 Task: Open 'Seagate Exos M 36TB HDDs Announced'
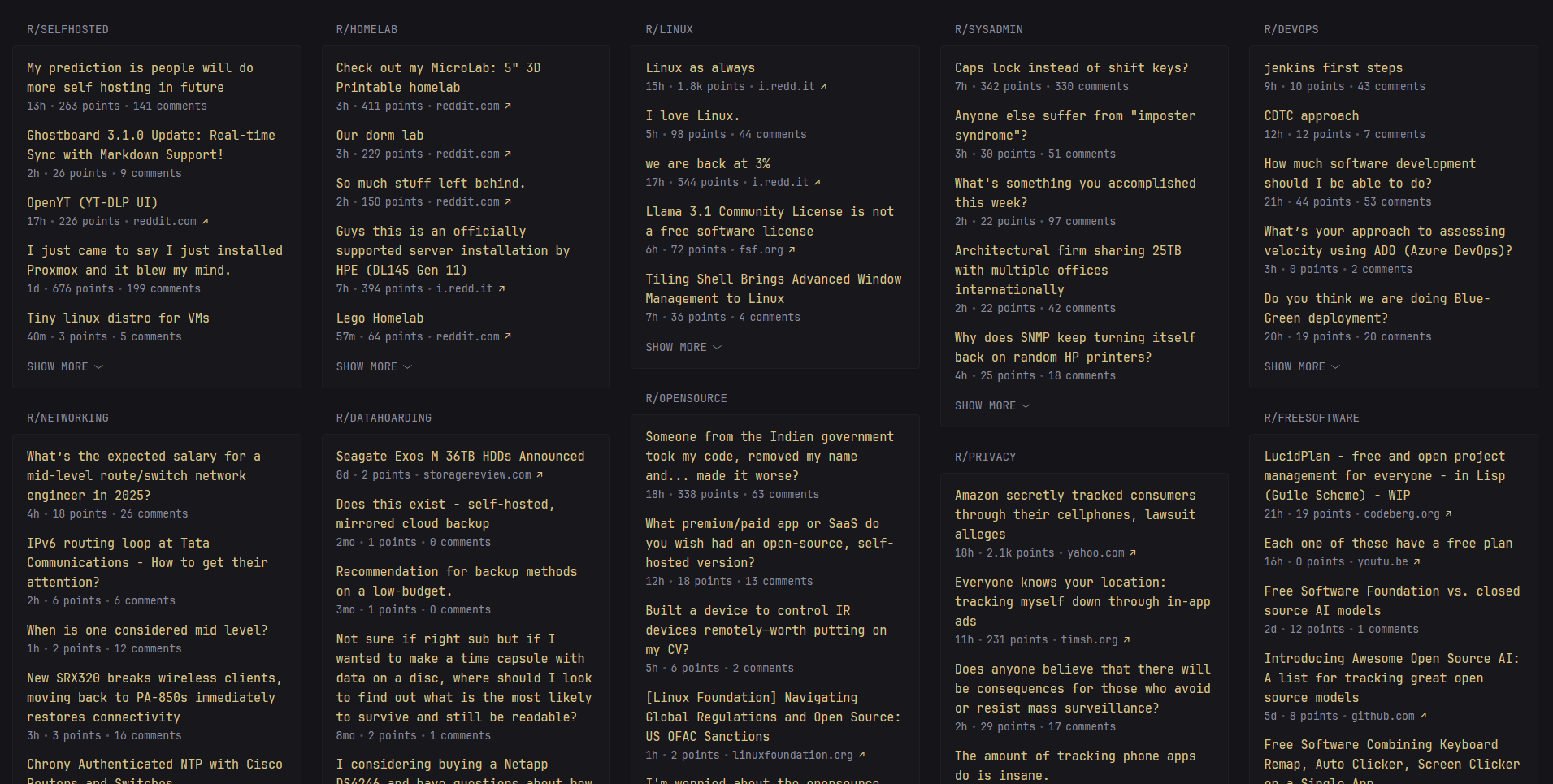pyautogui.click(x=460, y=457)
